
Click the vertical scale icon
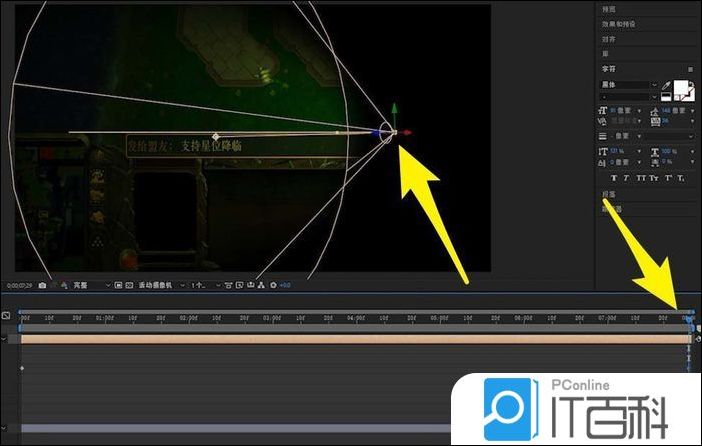point(603,151)
